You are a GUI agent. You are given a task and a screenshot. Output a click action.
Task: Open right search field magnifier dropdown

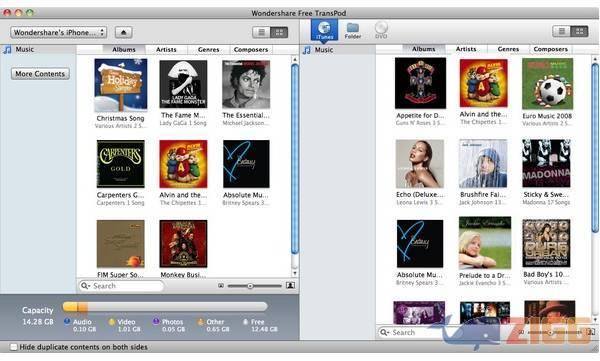tap(385, 333)
